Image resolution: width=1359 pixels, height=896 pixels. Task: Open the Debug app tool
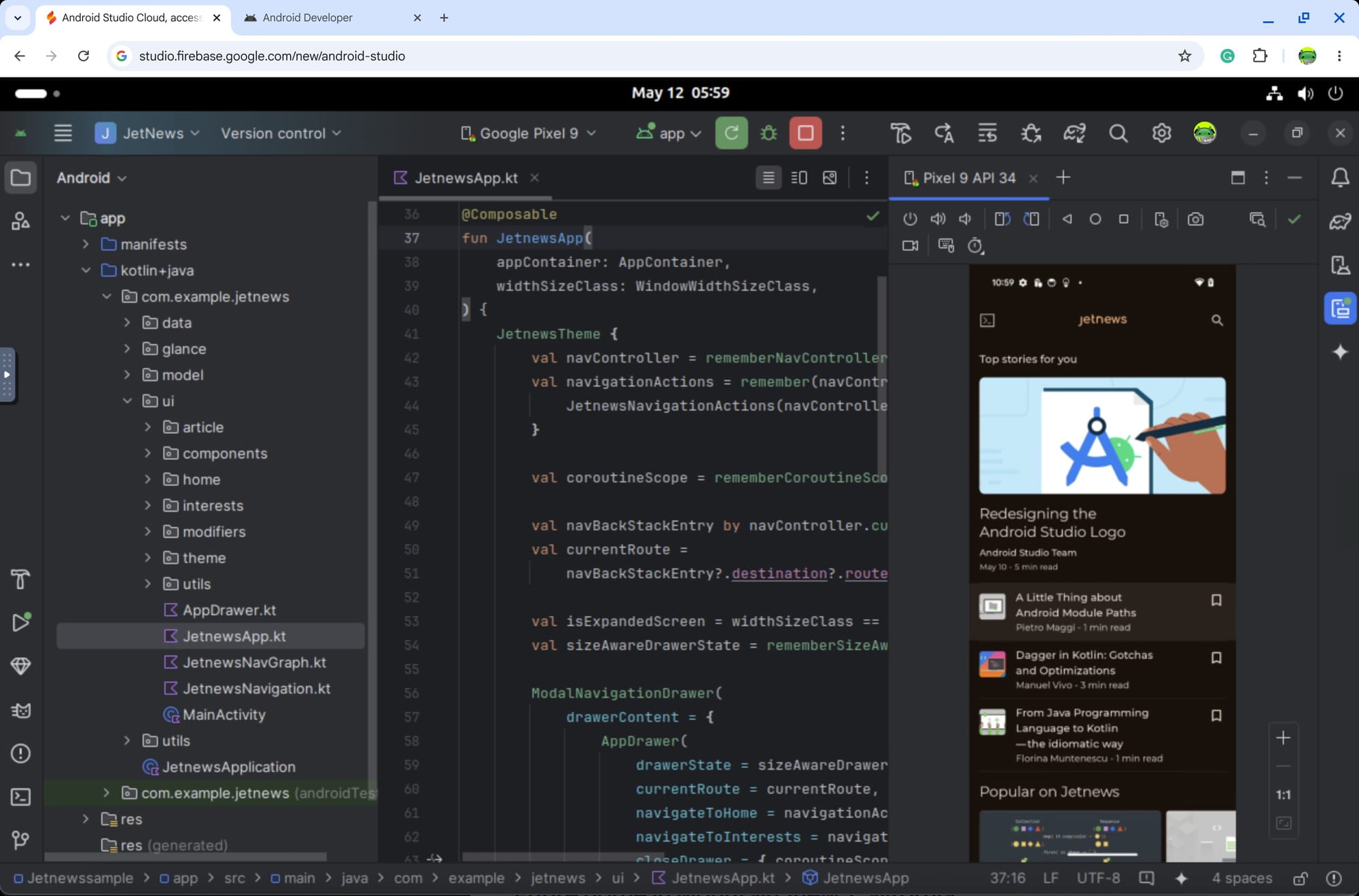pos(768,133)
